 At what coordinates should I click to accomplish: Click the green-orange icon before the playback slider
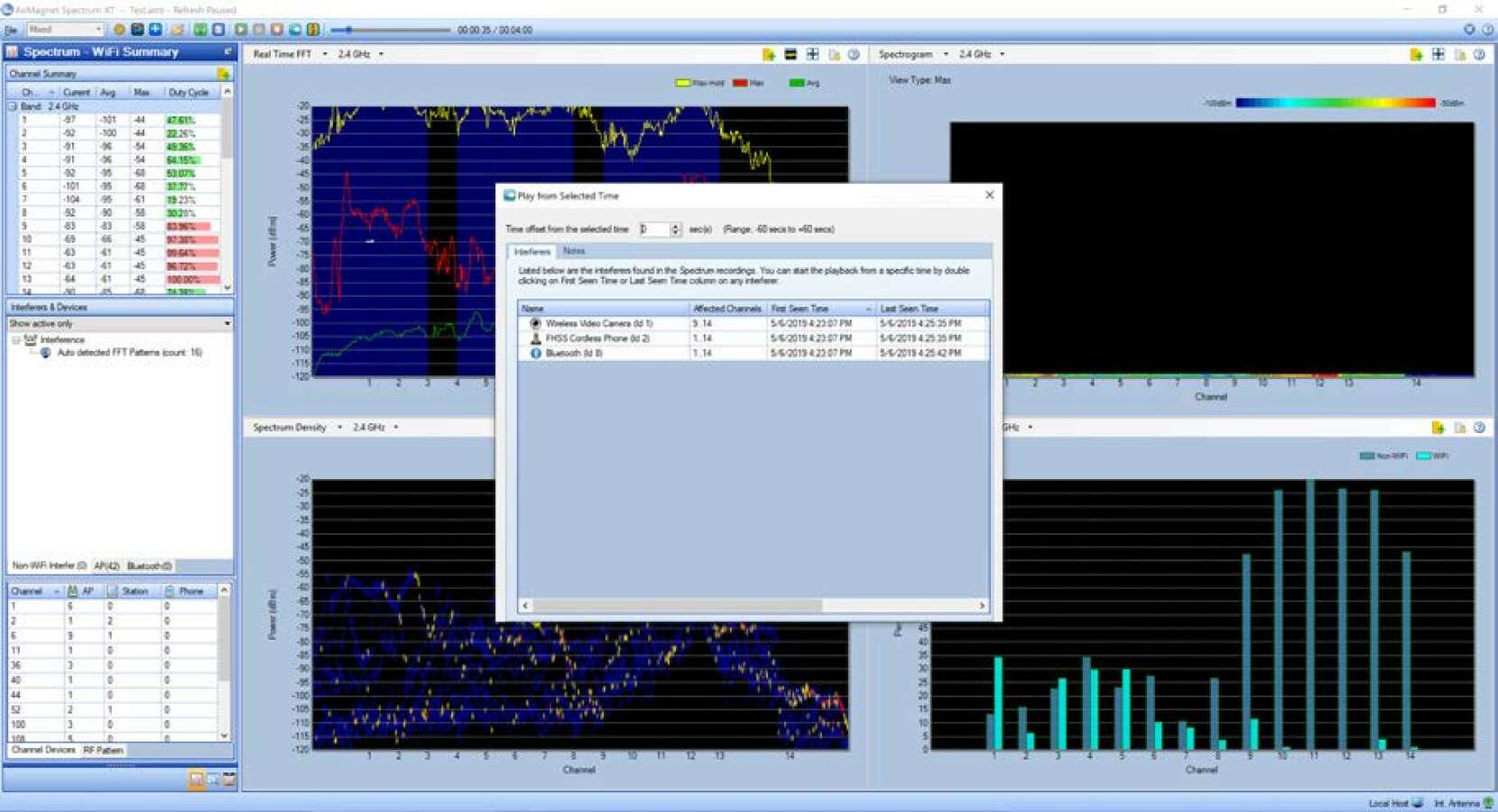coord(313,30)
